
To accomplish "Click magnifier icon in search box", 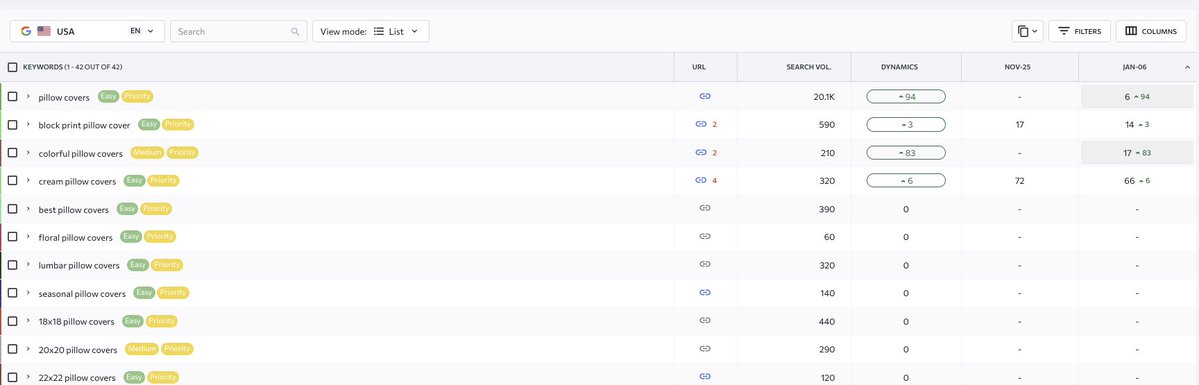I will tap(295, 32).
